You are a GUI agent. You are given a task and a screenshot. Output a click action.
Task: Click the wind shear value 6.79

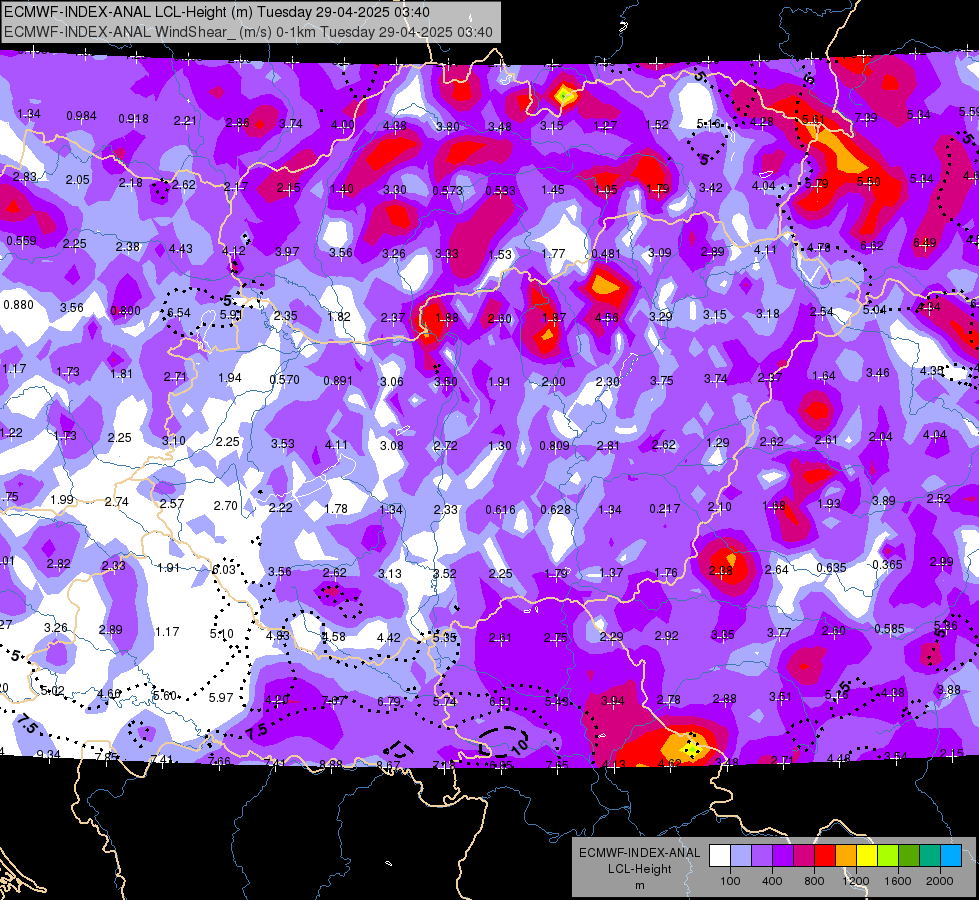[x=388, y=701]
